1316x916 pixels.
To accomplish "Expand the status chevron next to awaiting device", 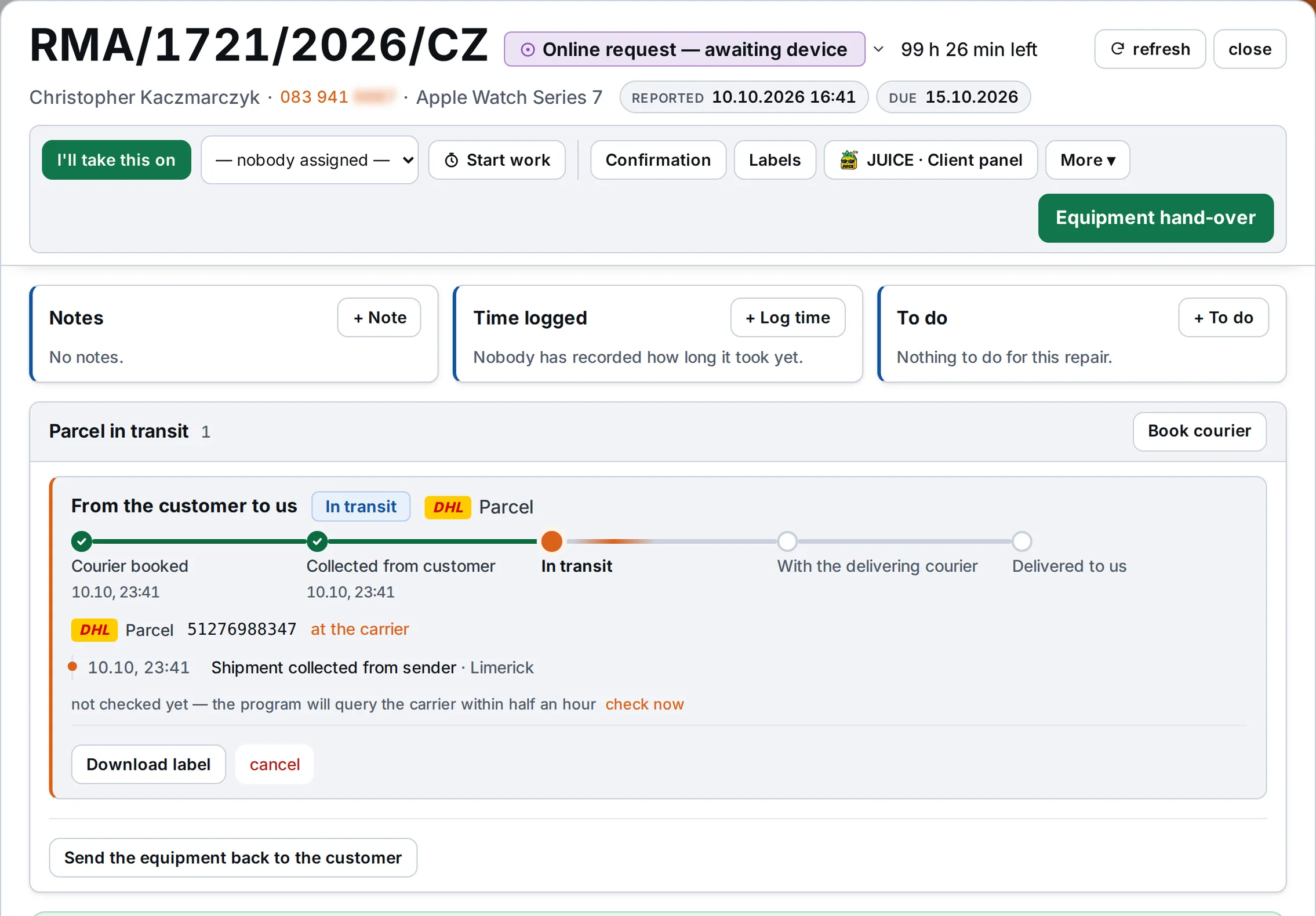I will pos(878,49).
